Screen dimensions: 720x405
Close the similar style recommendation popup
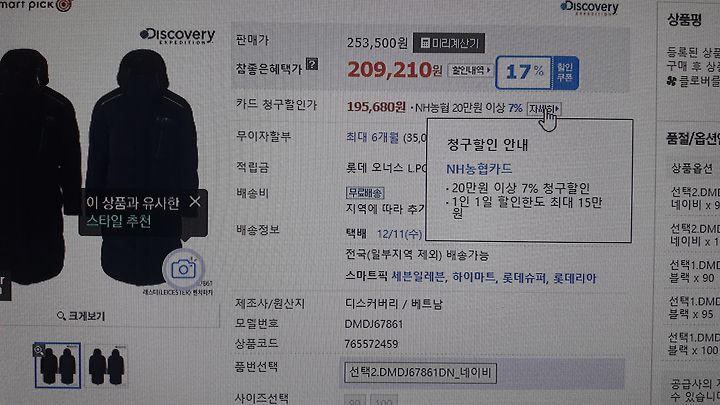pos(195,201)
